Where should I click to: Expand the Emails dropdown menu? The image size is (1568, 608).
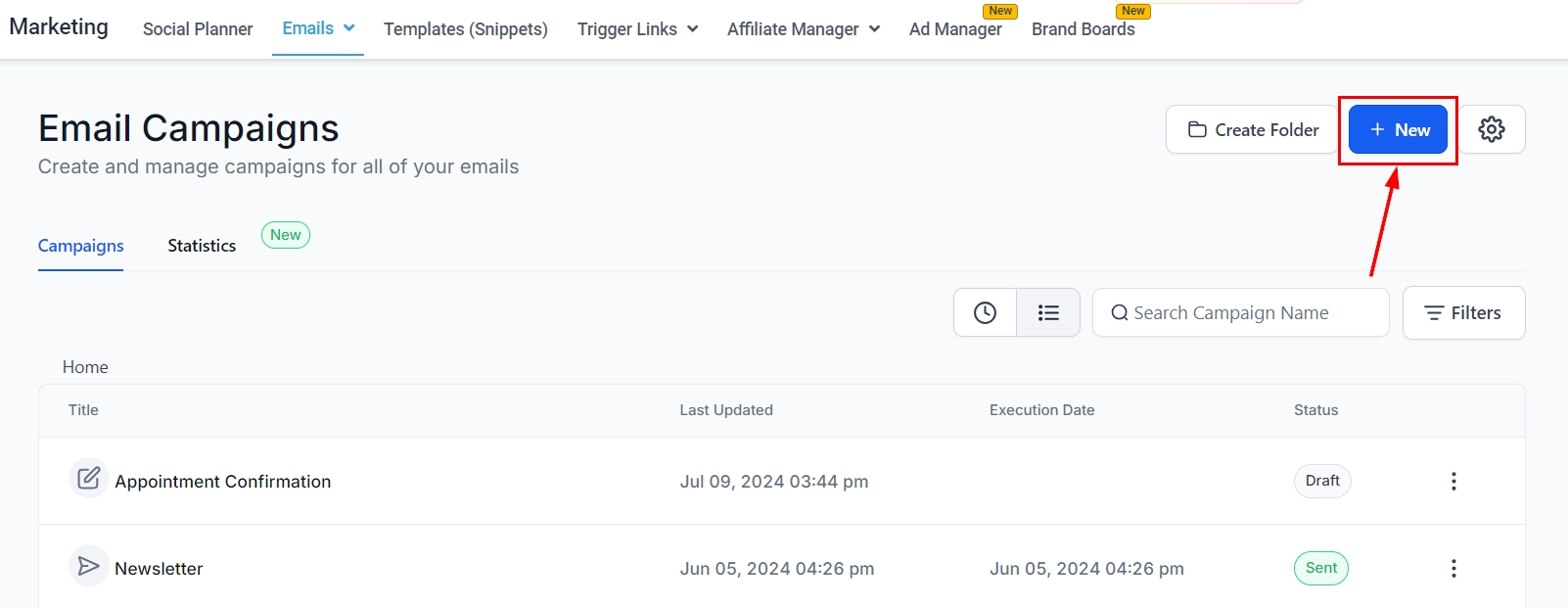[x=318, y=28]
